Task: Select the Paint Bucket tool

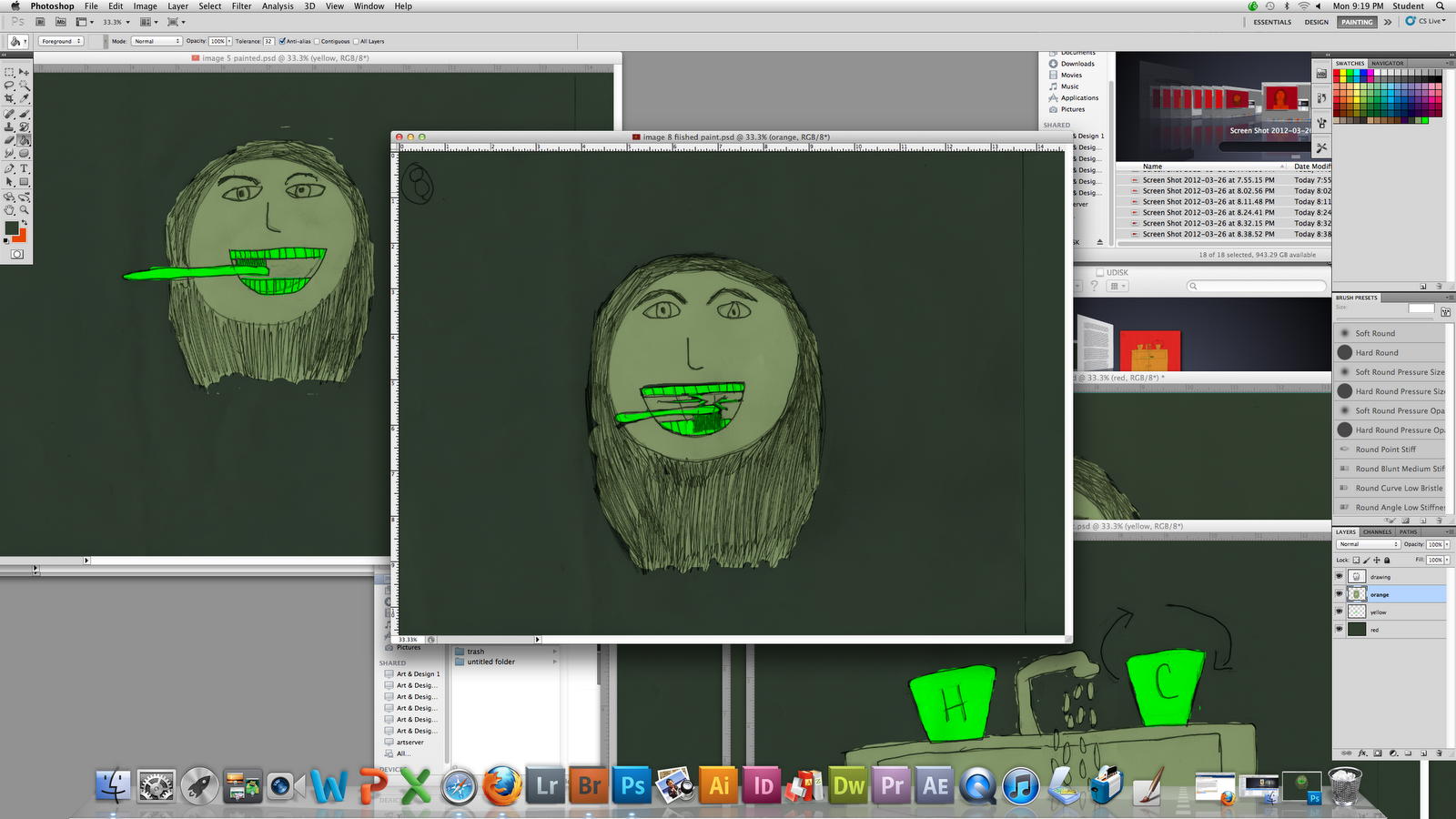Action: click(25, 140)
